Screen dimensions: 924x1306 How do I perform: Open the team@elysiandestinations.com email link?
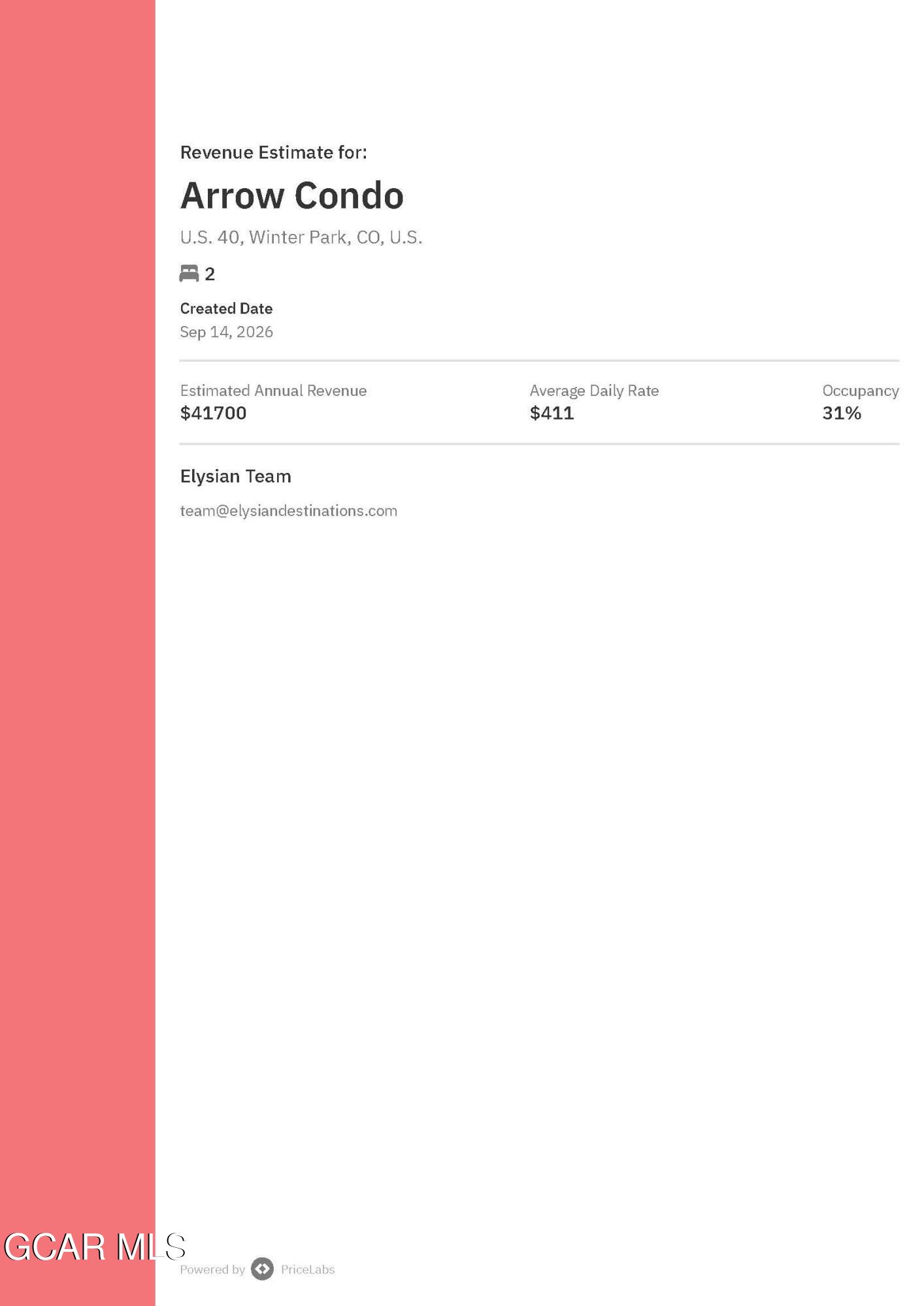(288, 510)
